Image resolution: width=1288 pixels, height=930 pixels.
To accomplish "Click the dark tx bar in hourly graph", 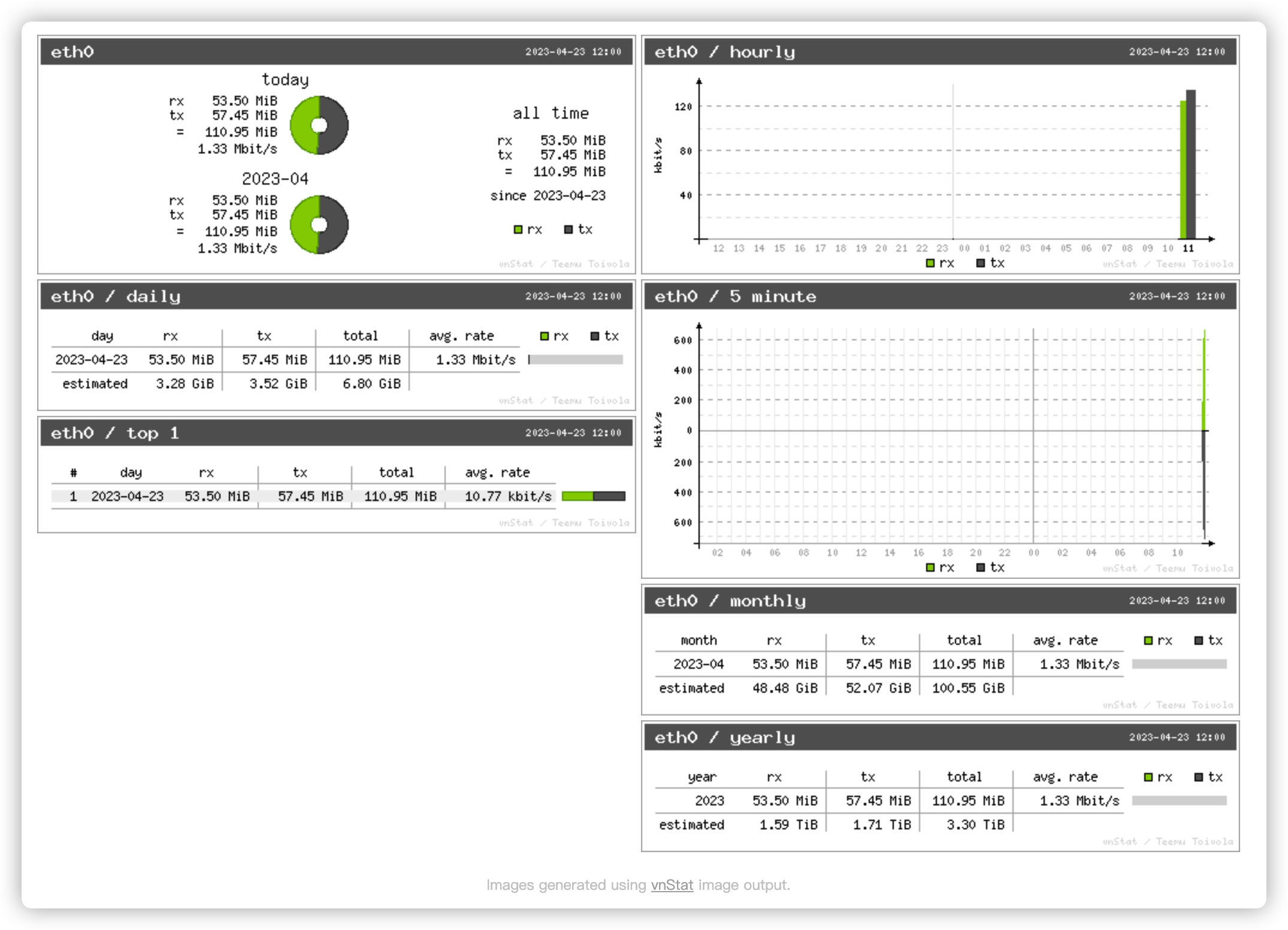I will [x=1191, y=168].
